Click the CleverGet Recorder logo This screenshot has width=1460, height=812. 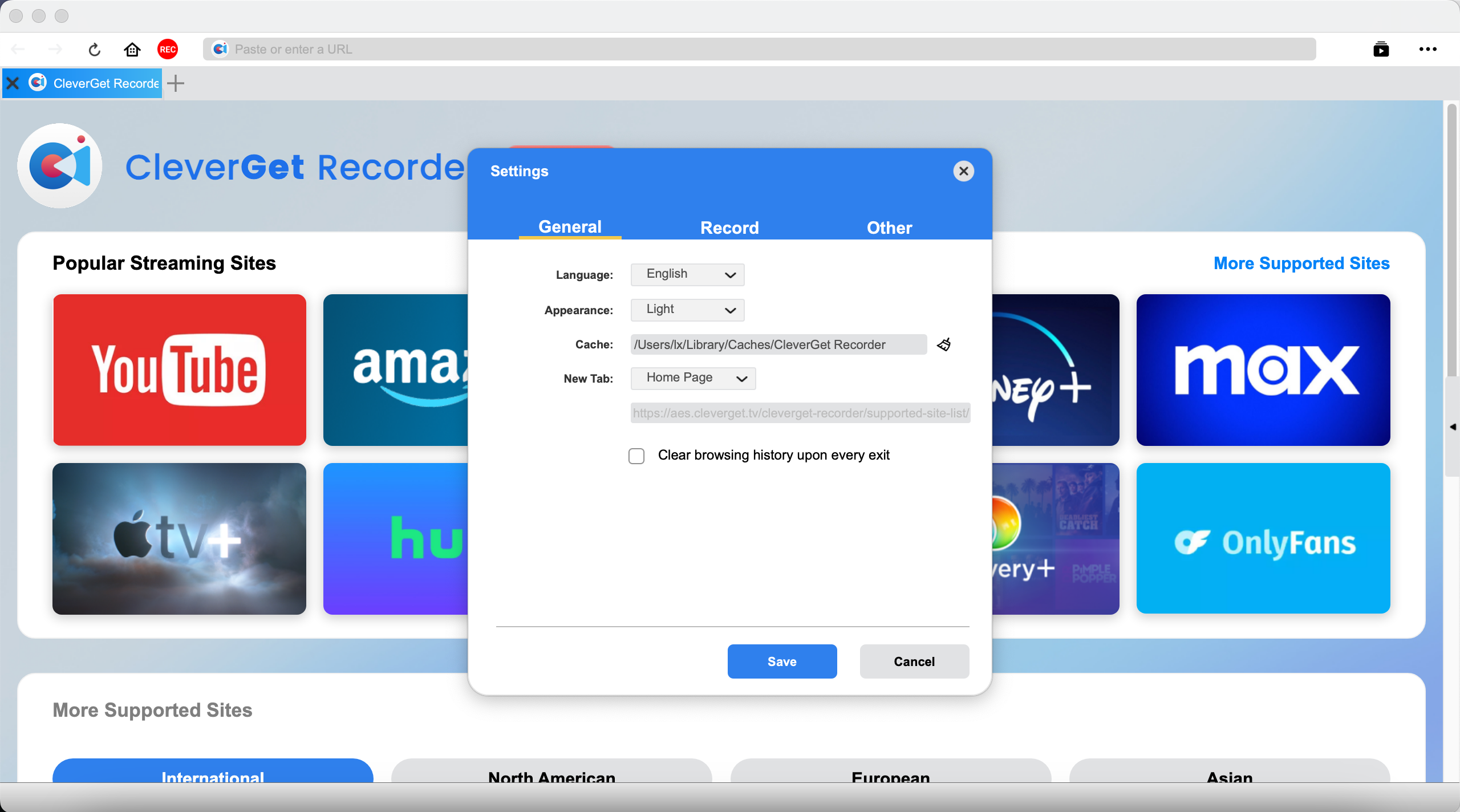point(60,166)
